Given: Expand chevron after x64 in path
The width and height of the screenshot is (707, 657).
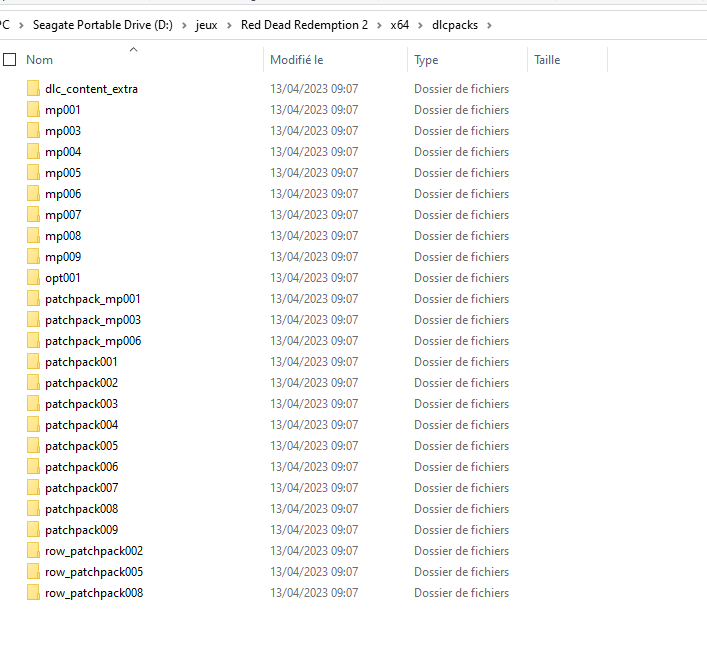Looking at the screenshot, I should pos(420,25).
